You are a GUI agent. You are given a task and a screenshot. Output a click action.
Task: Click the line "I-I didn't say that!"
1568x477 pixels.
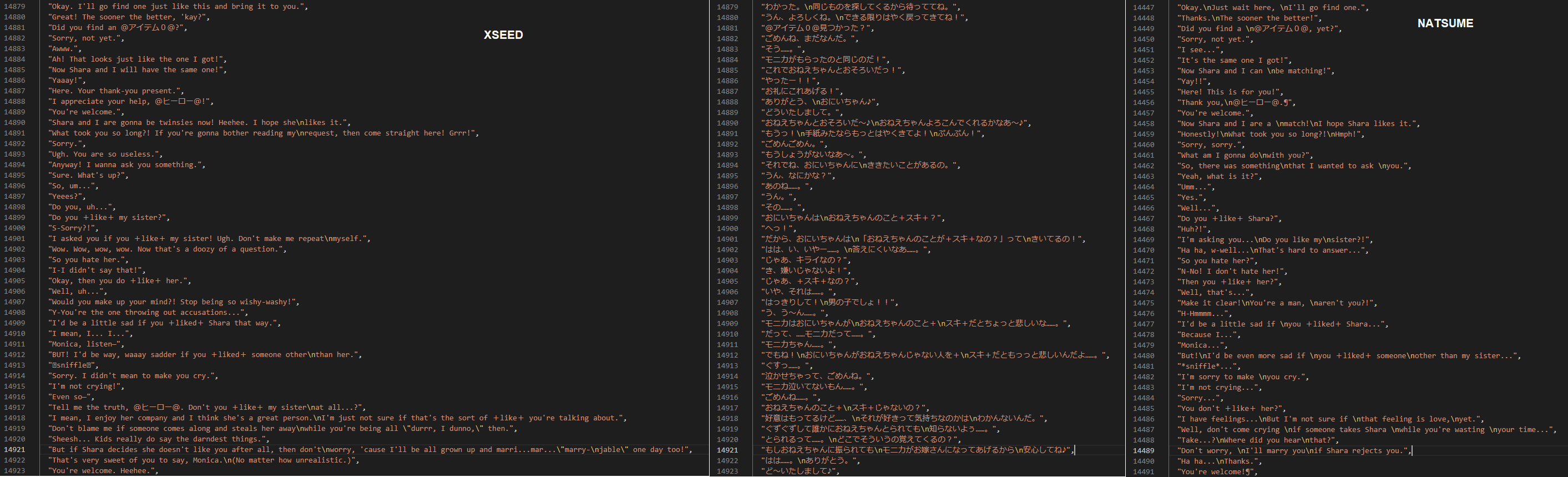[97, 270]
